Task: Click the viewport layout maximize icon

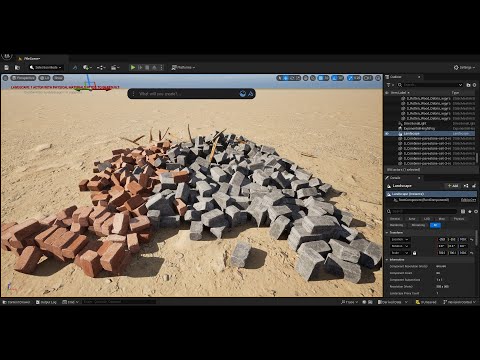Action: tap(378, 78)
